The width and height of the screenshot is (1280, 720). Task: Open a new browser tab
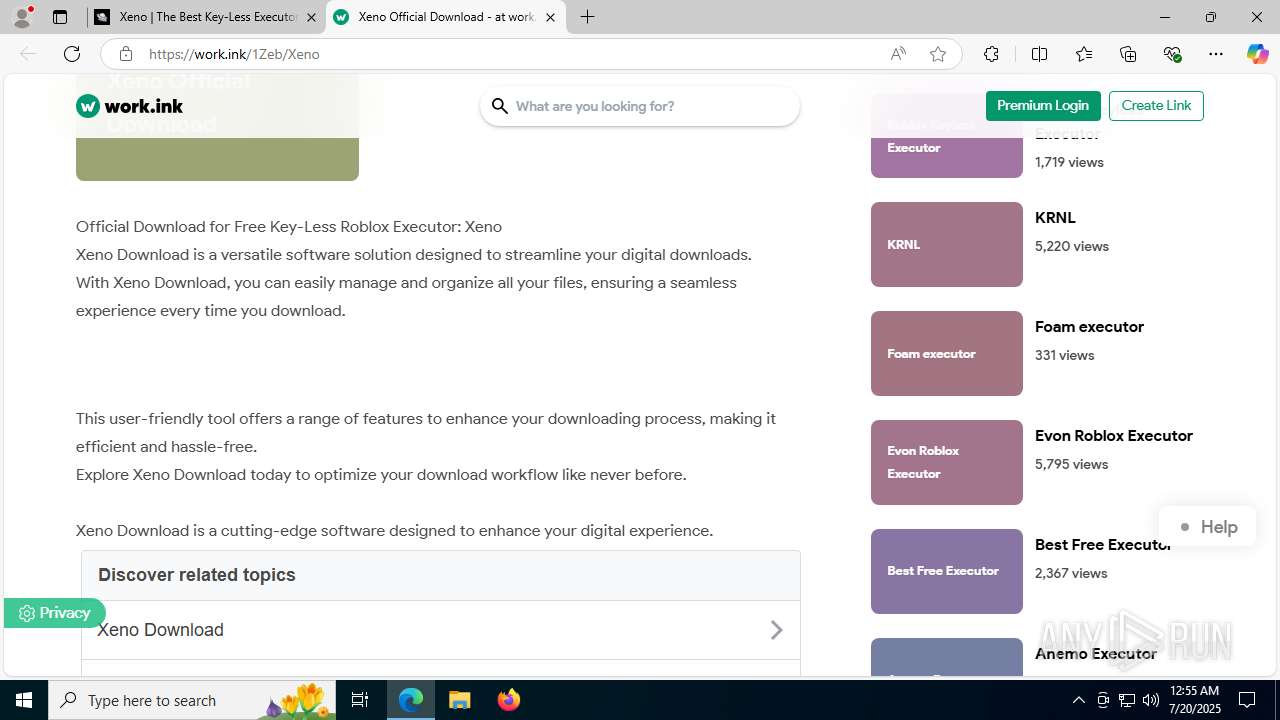click(x=588, y=17)
